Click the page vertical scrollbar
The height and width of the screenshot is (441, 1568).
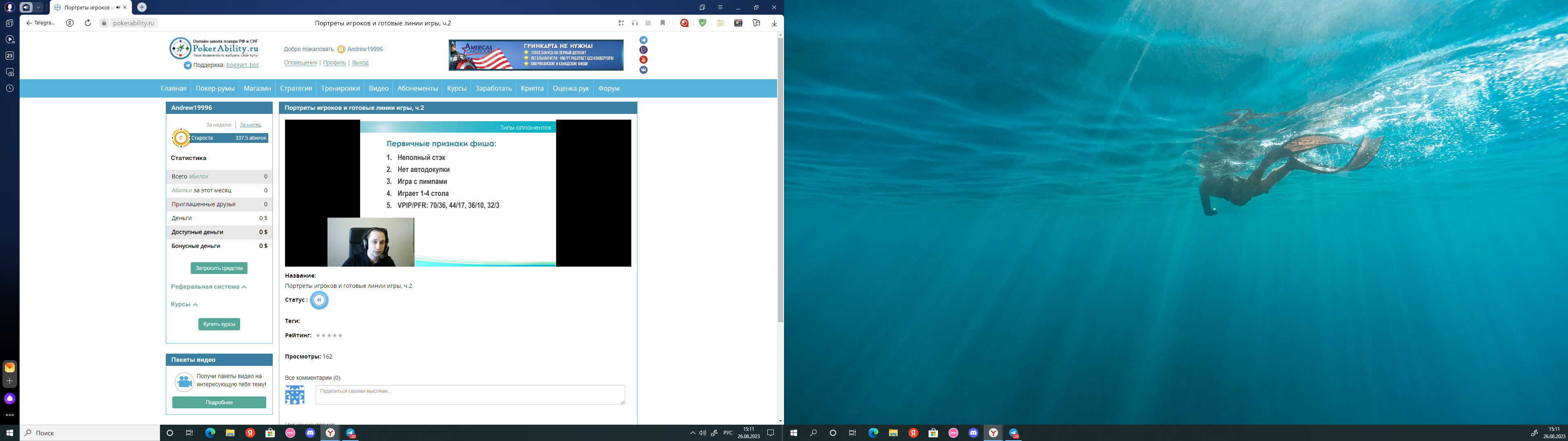780,180
